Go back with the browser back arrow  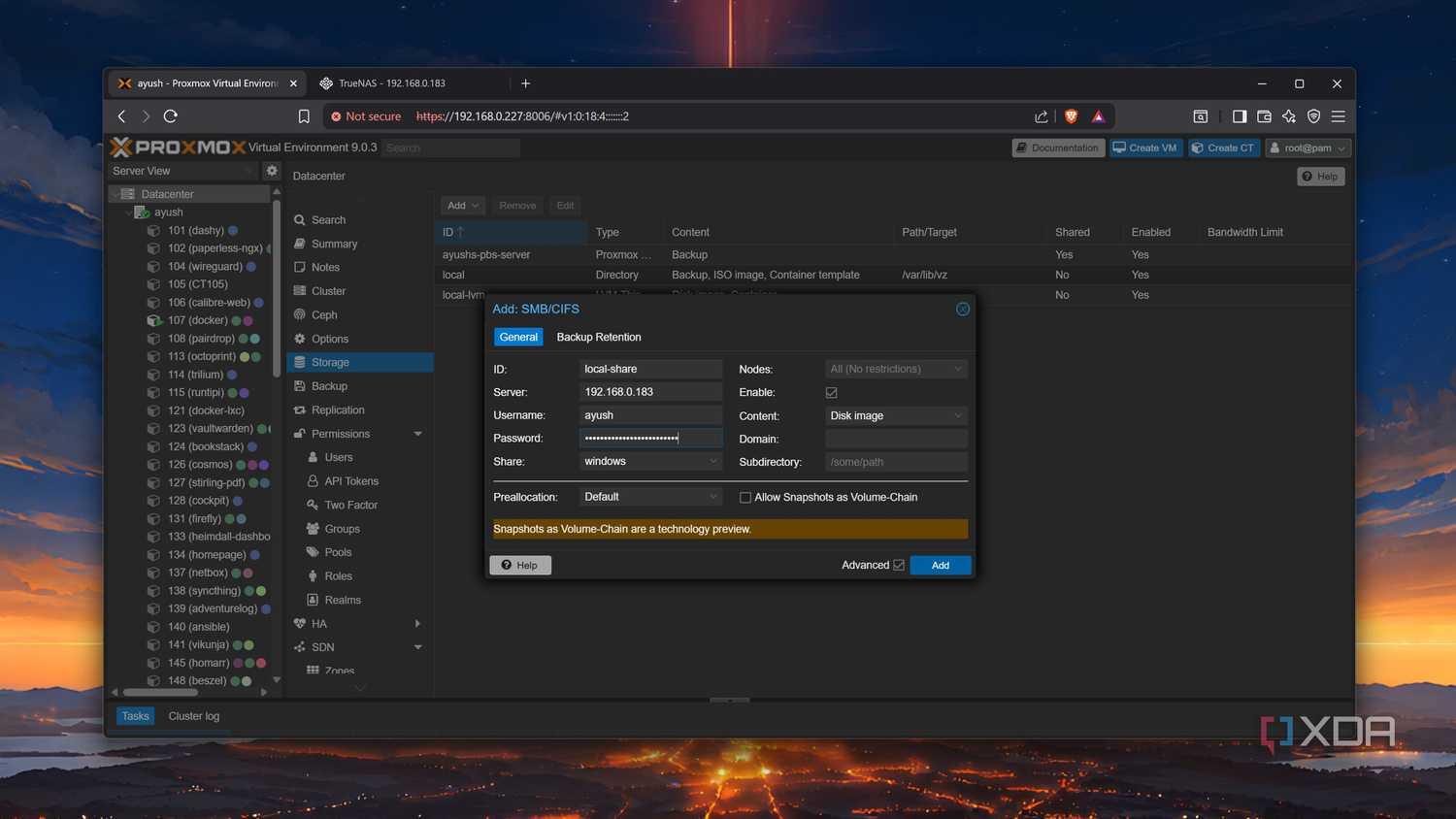[x=121, y=116]
